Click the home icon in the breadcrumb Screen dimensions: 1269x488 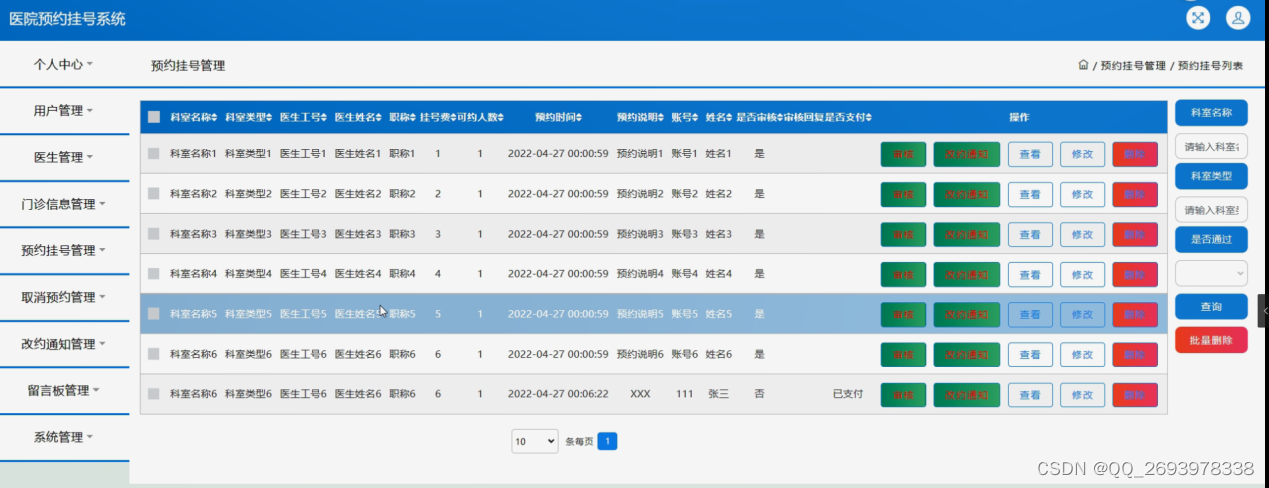tap(1083, 65)
